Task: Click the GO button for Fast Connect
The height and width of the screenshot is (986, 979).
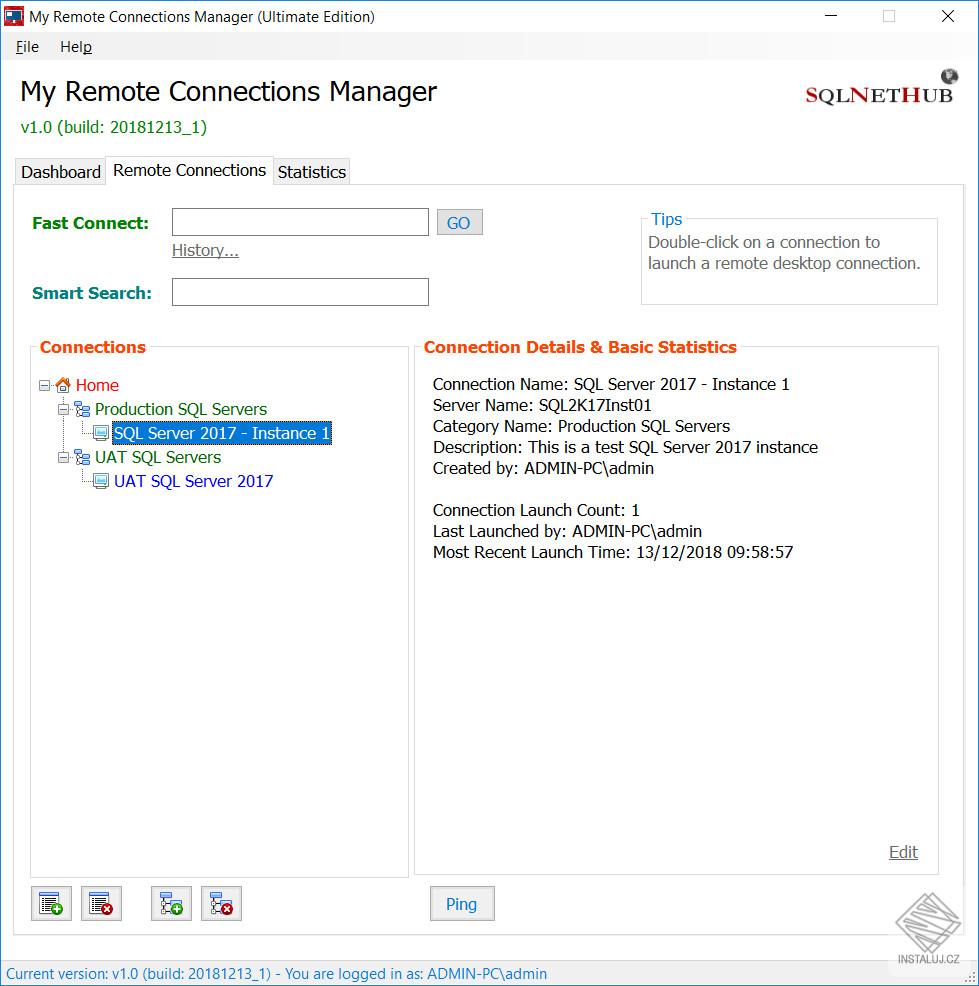Action: tap(459, 223)
